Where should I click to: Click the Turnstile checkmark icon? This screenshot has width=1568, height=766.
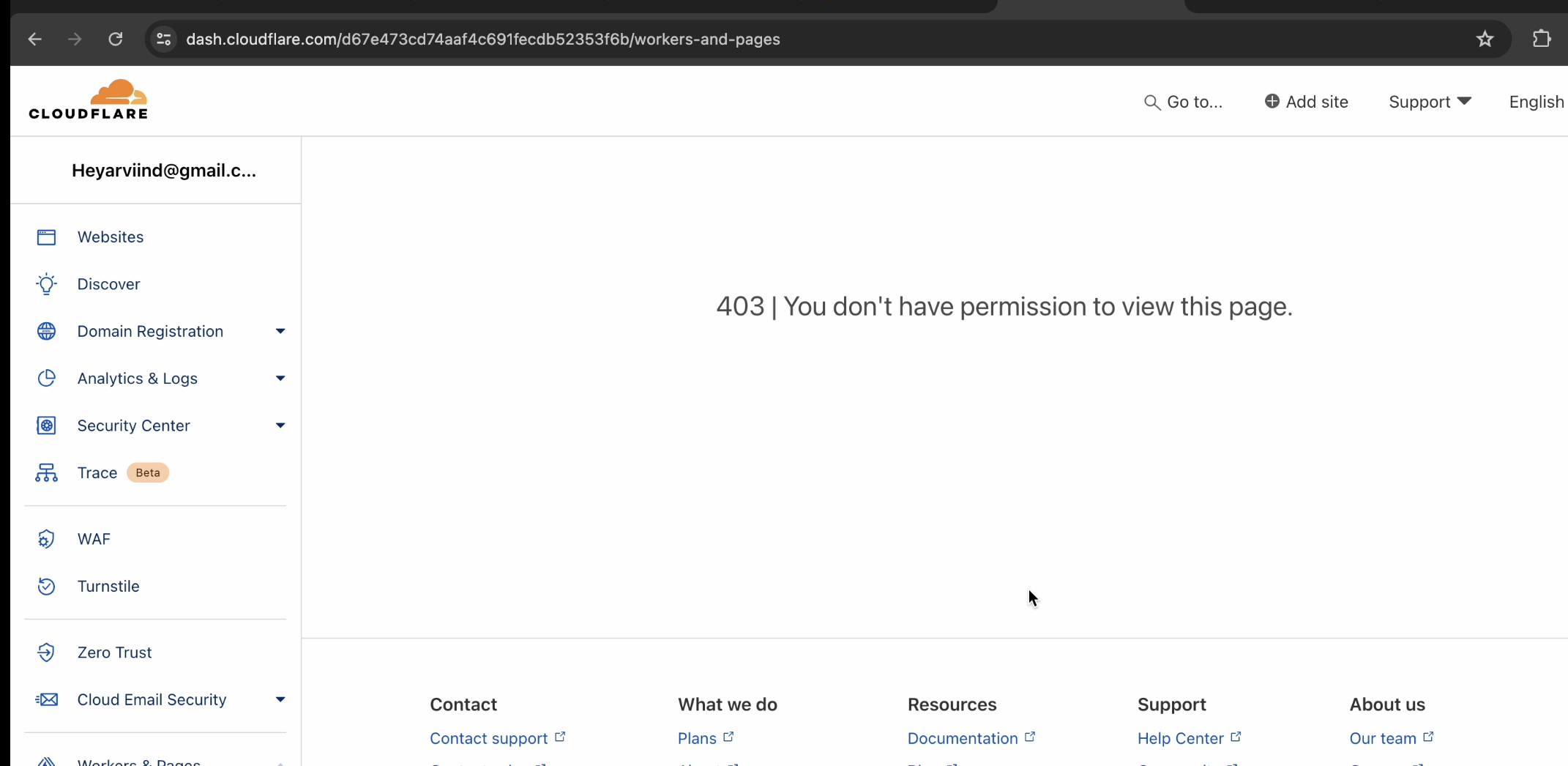click(46, 586)
